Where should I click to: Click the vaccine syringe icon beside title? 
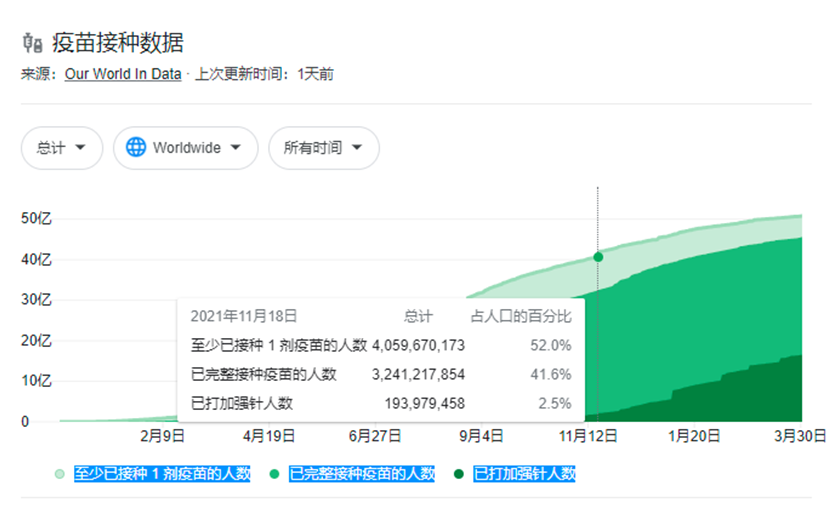coord(32,43)
